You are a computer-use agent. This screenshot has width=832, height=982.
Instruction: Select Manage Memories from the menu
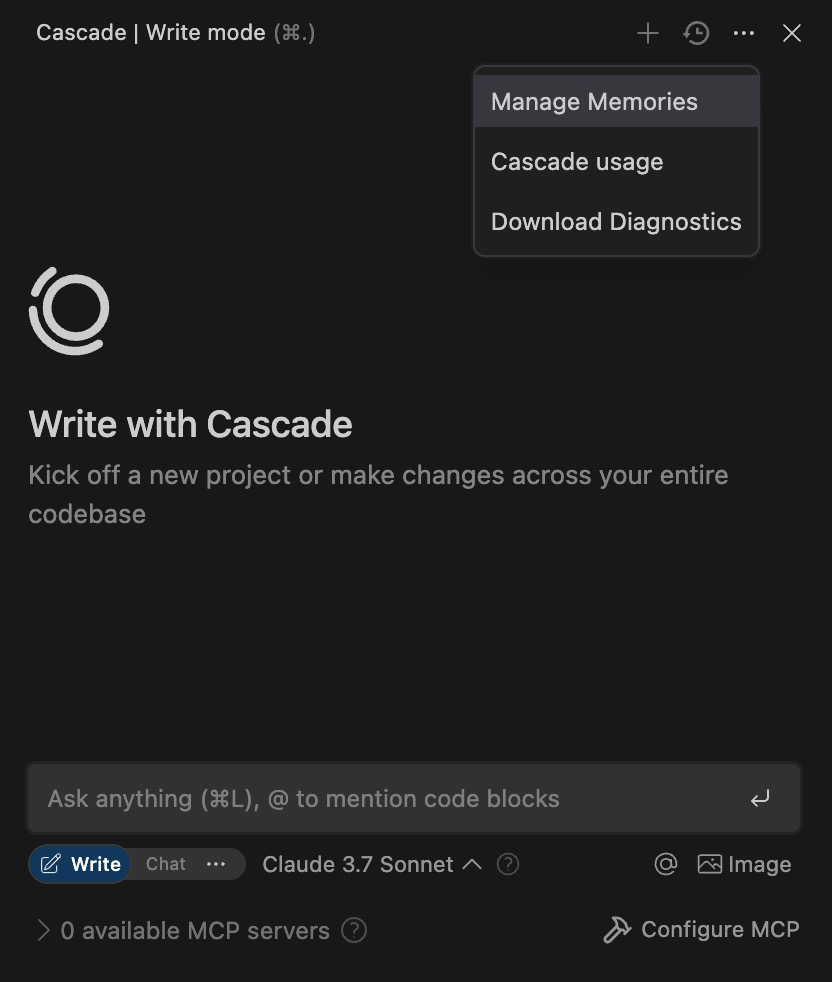594,102
